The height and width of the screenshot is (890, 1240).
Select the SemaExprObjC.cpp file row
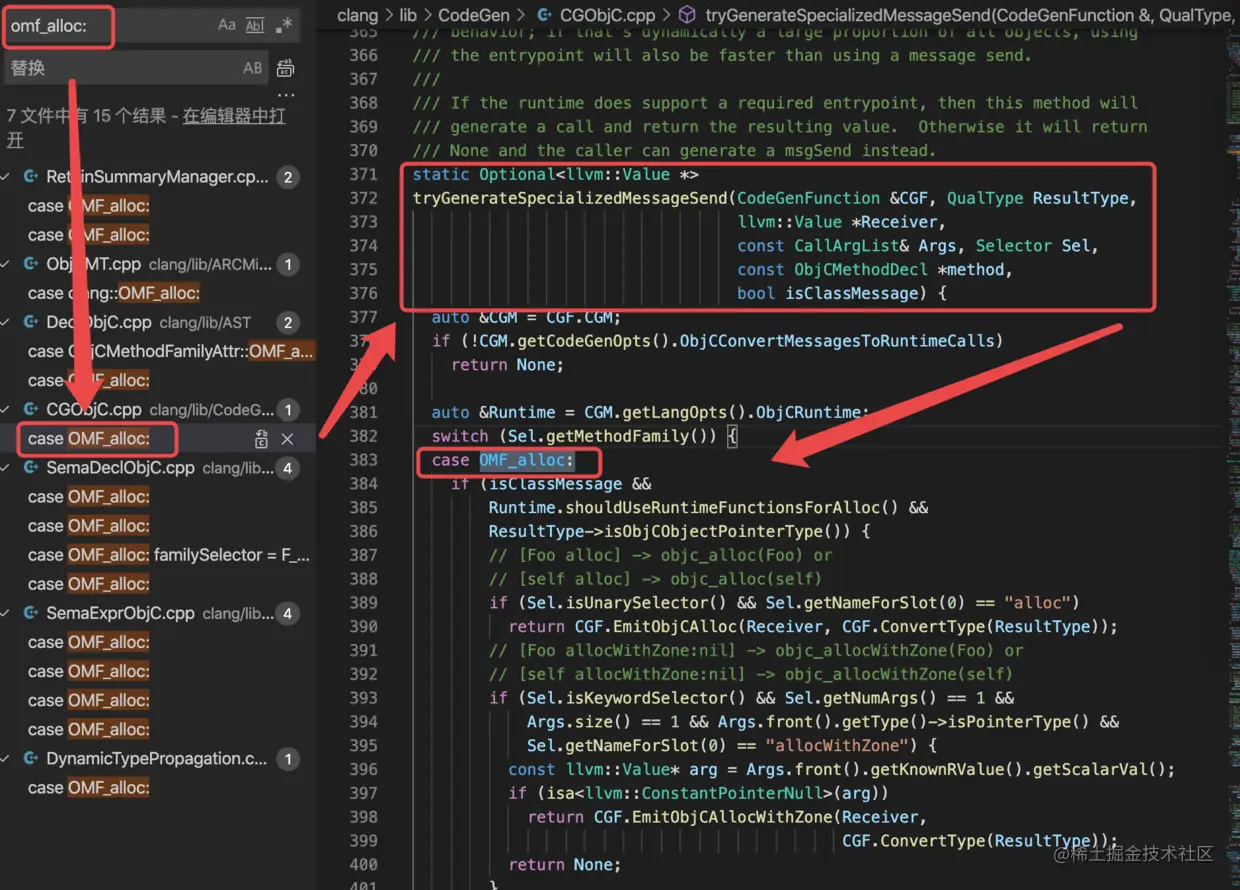pyautogui.click(x=158, y=613)
